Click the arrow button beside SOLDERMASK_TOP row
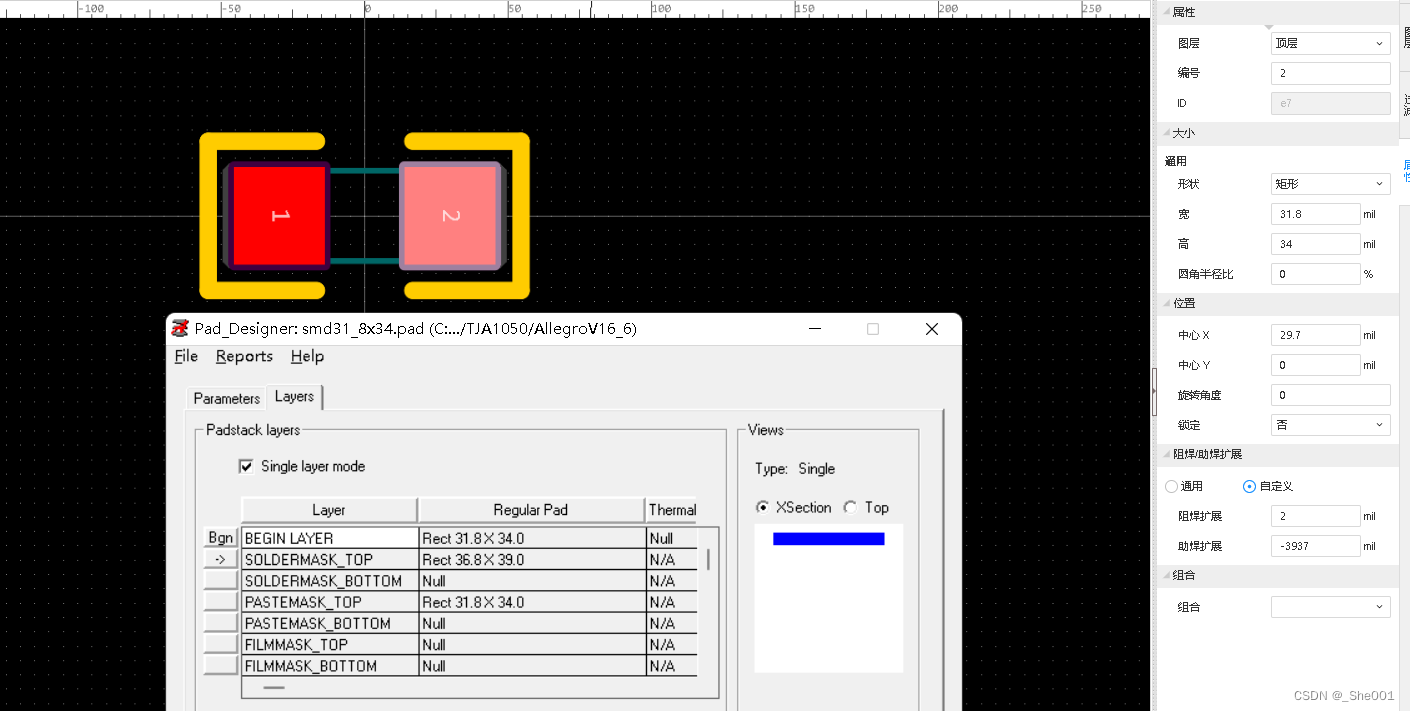Screen dimensions: 1410x711 220,559
